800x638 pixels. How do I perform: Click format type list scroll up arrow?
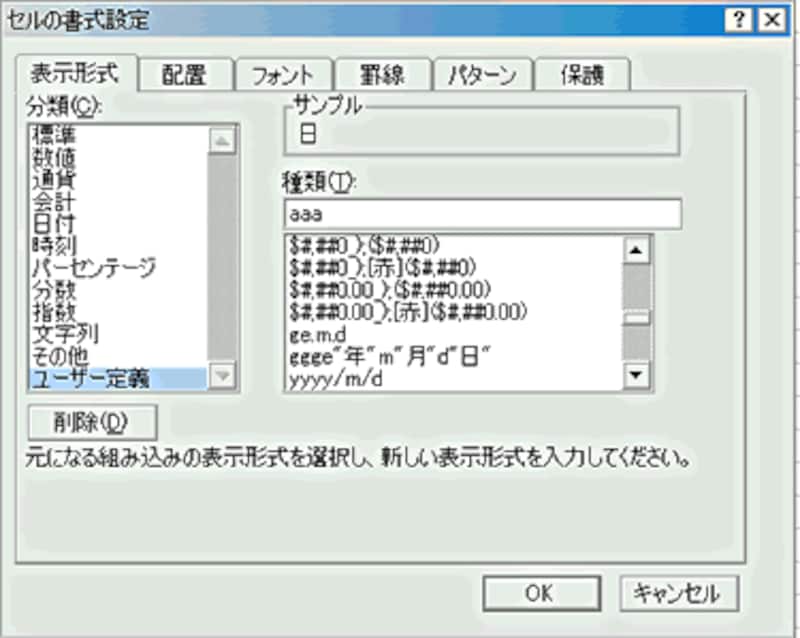(636, 250)
